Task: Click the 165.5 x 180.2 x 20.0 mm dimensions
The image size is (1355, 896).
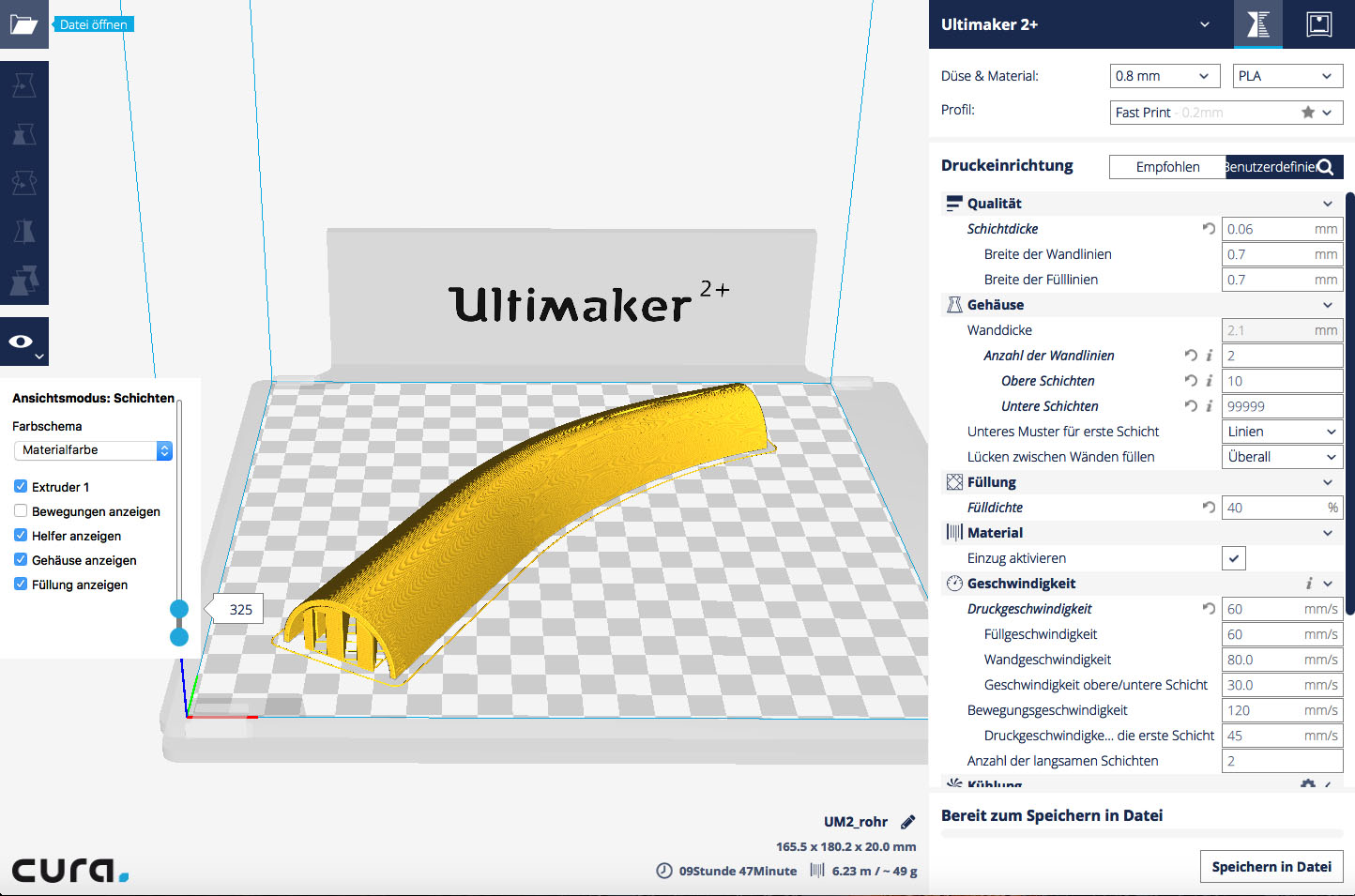Action: [845, 846]
